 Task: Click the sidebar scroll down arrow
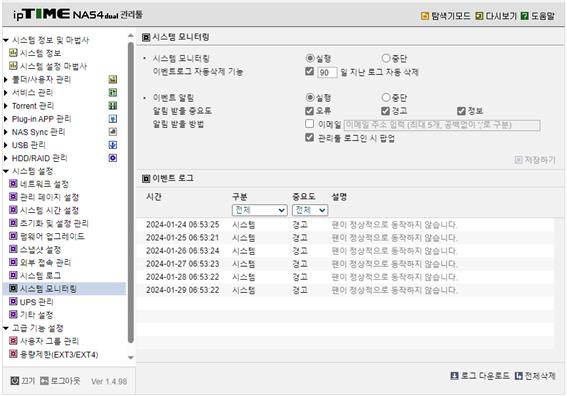tap(131, 357)
